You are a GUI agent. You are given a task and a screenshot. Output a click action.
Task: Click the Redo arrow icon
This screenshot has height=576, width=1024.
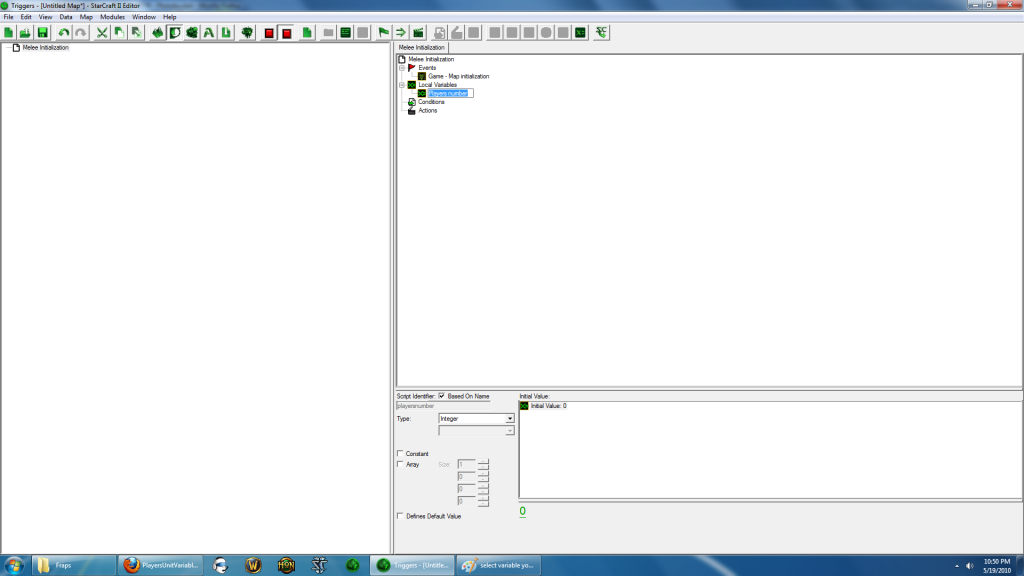point(80,33)
